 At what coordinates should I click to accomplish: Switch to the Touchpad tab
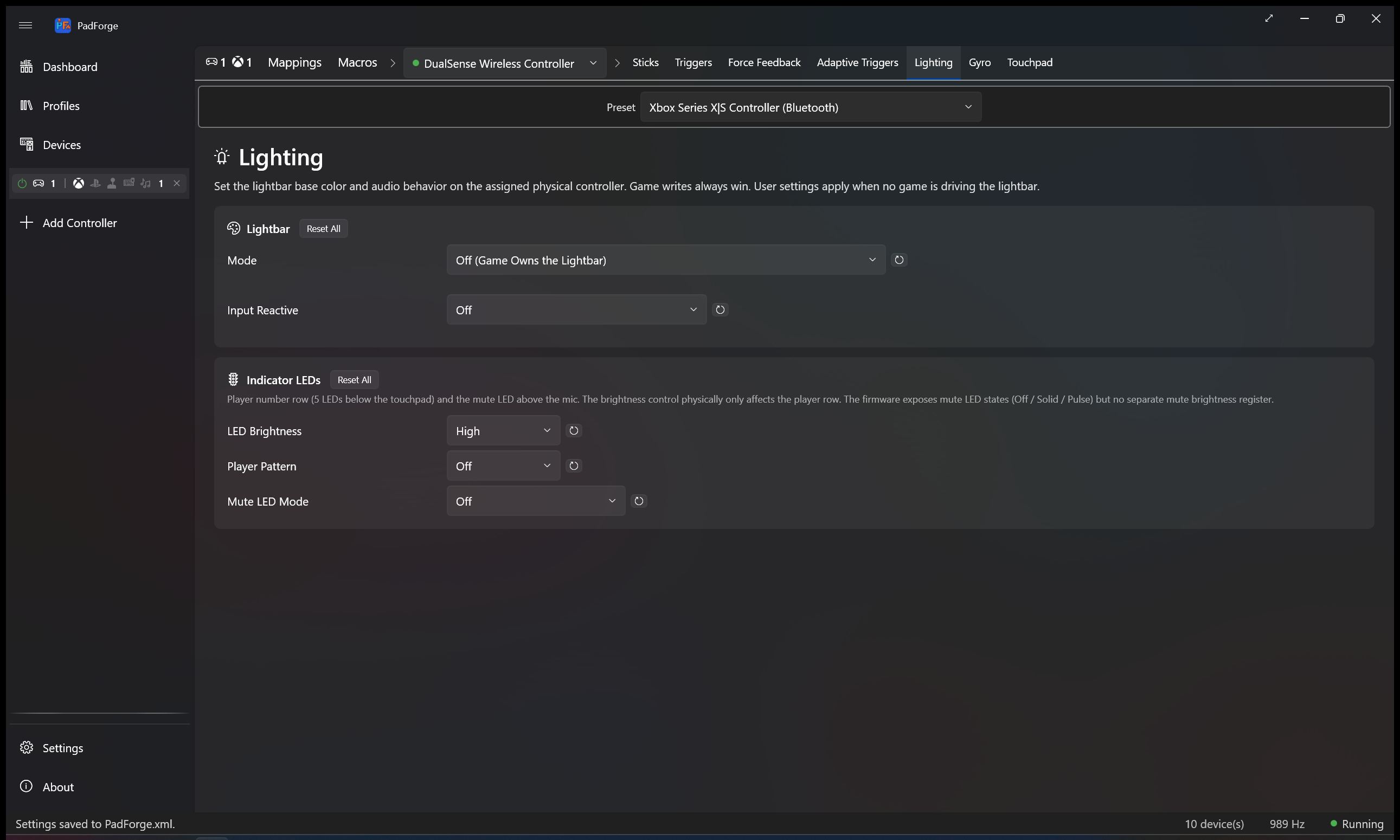click(1030, 62)
